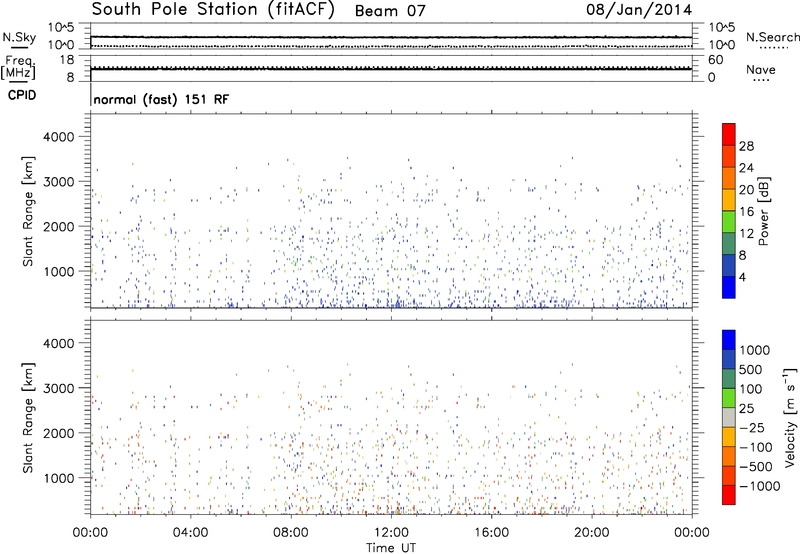
Task: Click the '12:00' time axis label
Action: coord(391,533)
